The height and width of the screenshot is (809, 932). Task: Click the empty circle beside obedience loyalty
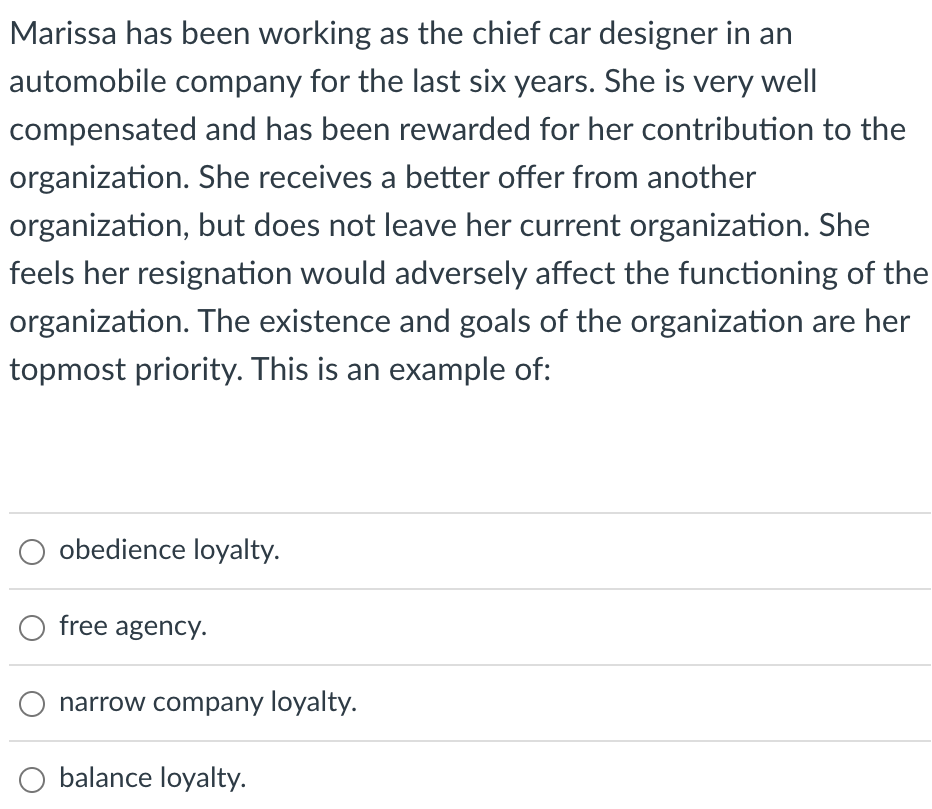pos(32,551)
